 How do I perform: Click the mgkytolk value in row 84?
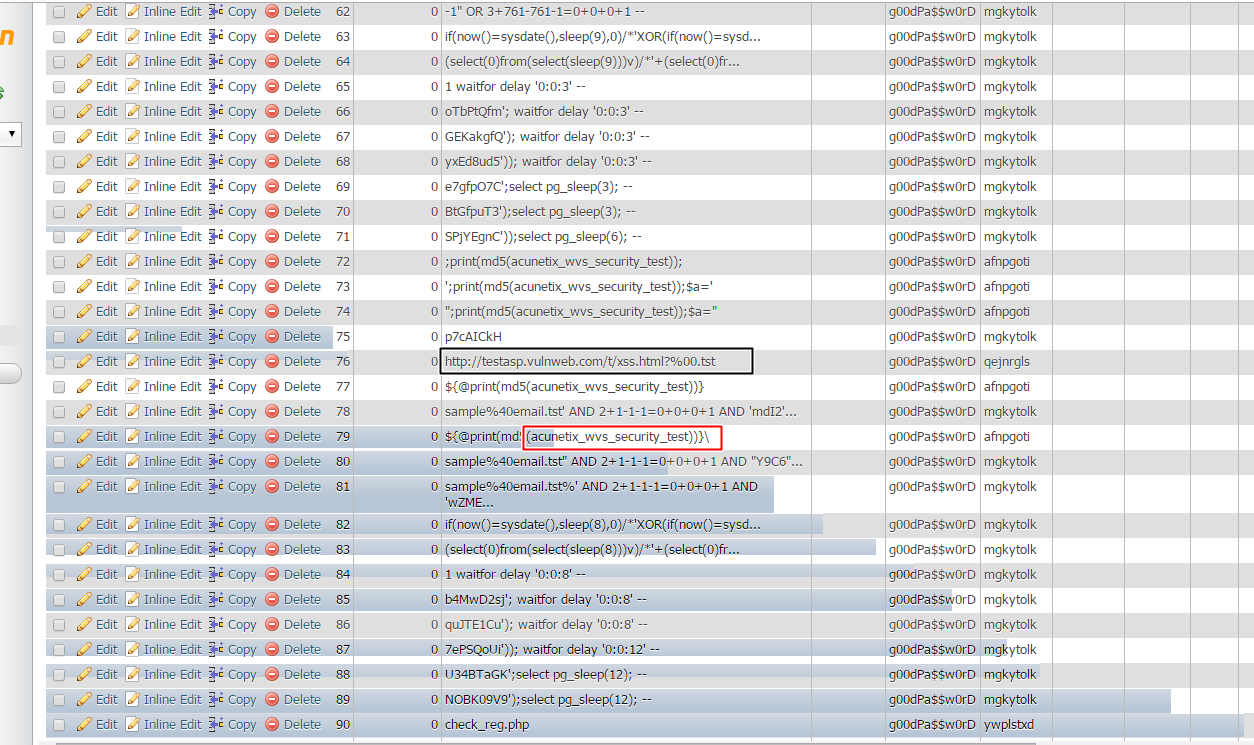1010,575
